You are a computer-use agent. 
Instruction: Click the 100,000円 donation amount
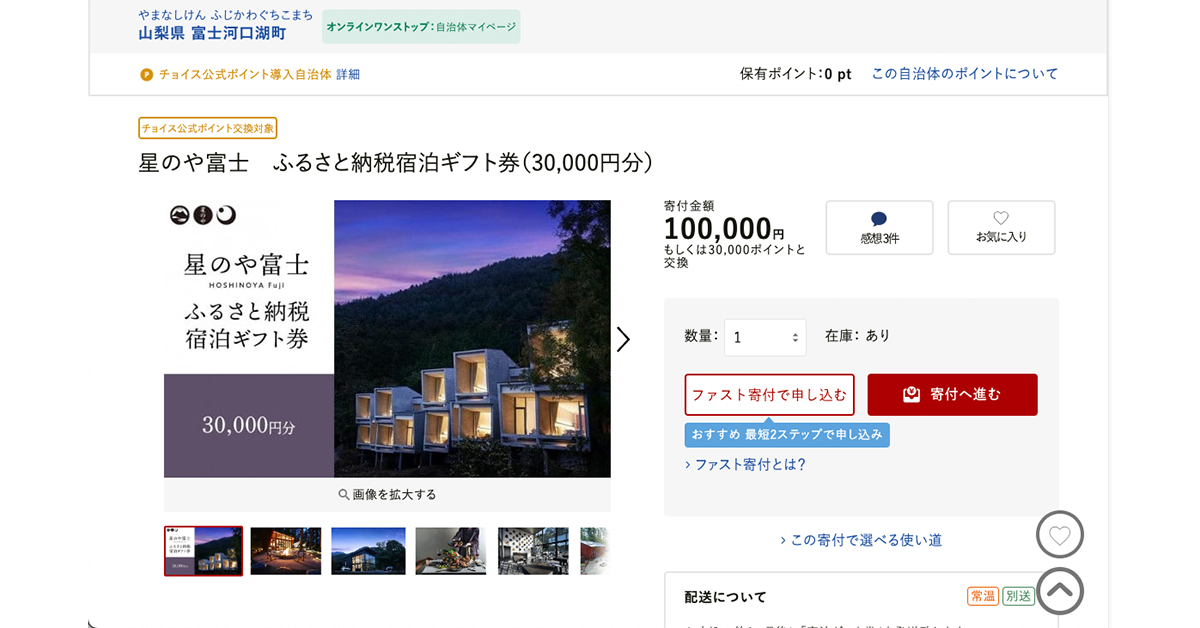[724, 229]
